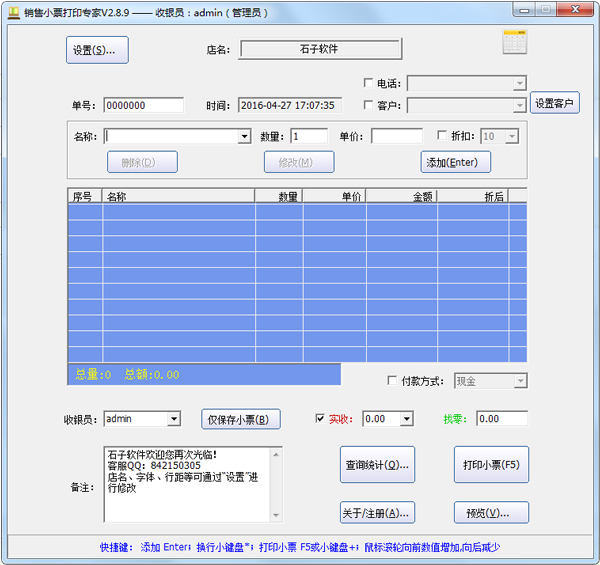
Task: Click the 设置客户 button
Action: pyautogui.click(x=554, y=103)
